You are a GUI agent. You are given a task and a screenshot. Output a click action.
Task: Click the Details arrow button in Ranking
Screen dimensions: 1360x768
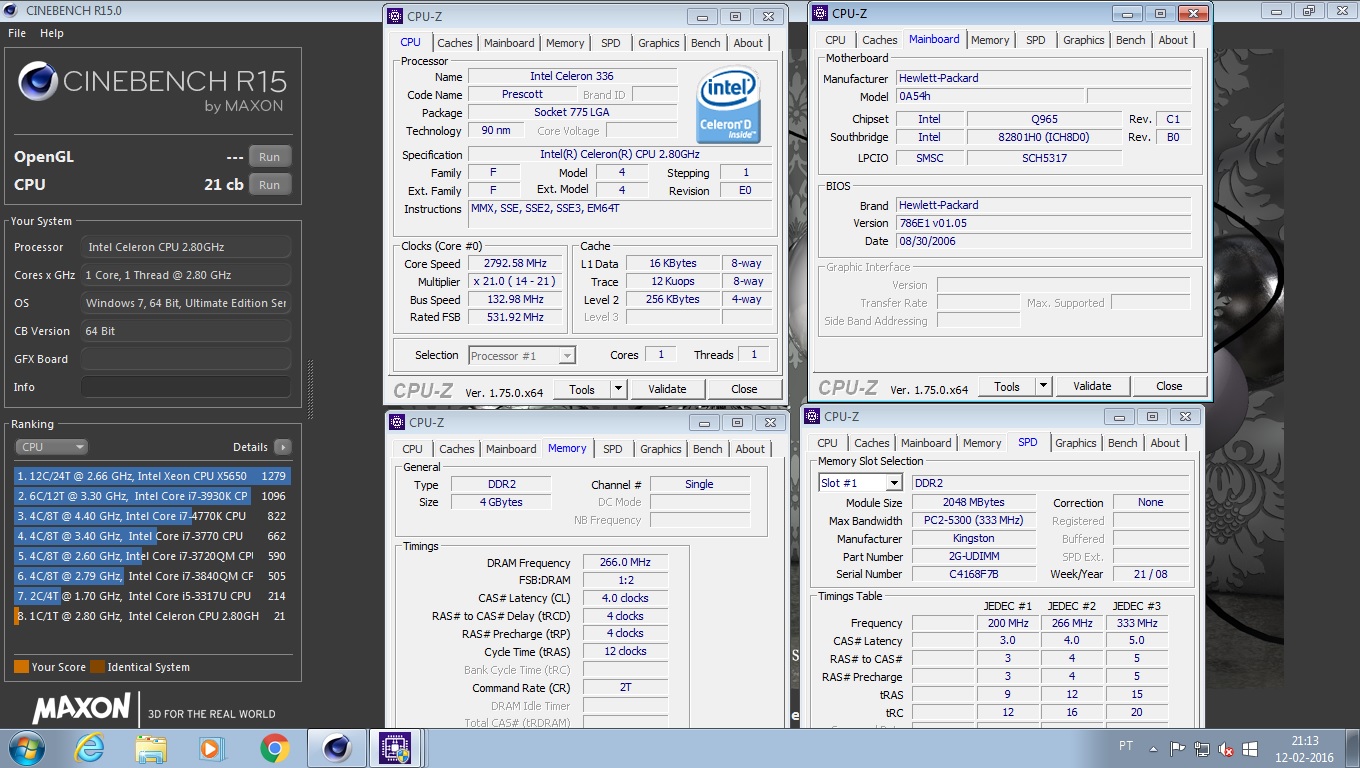point(283,447)
